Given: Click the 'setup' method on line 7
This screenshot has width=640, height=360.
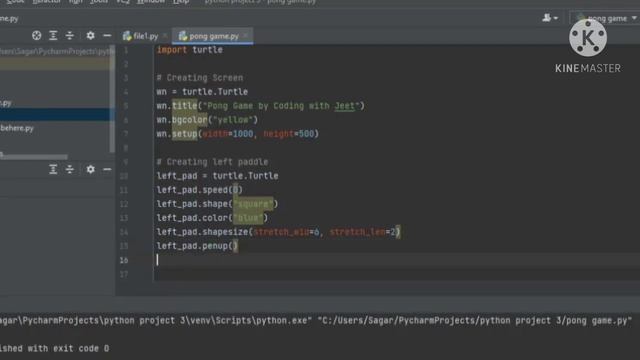Looking at the screenshot, I should 184,134.
